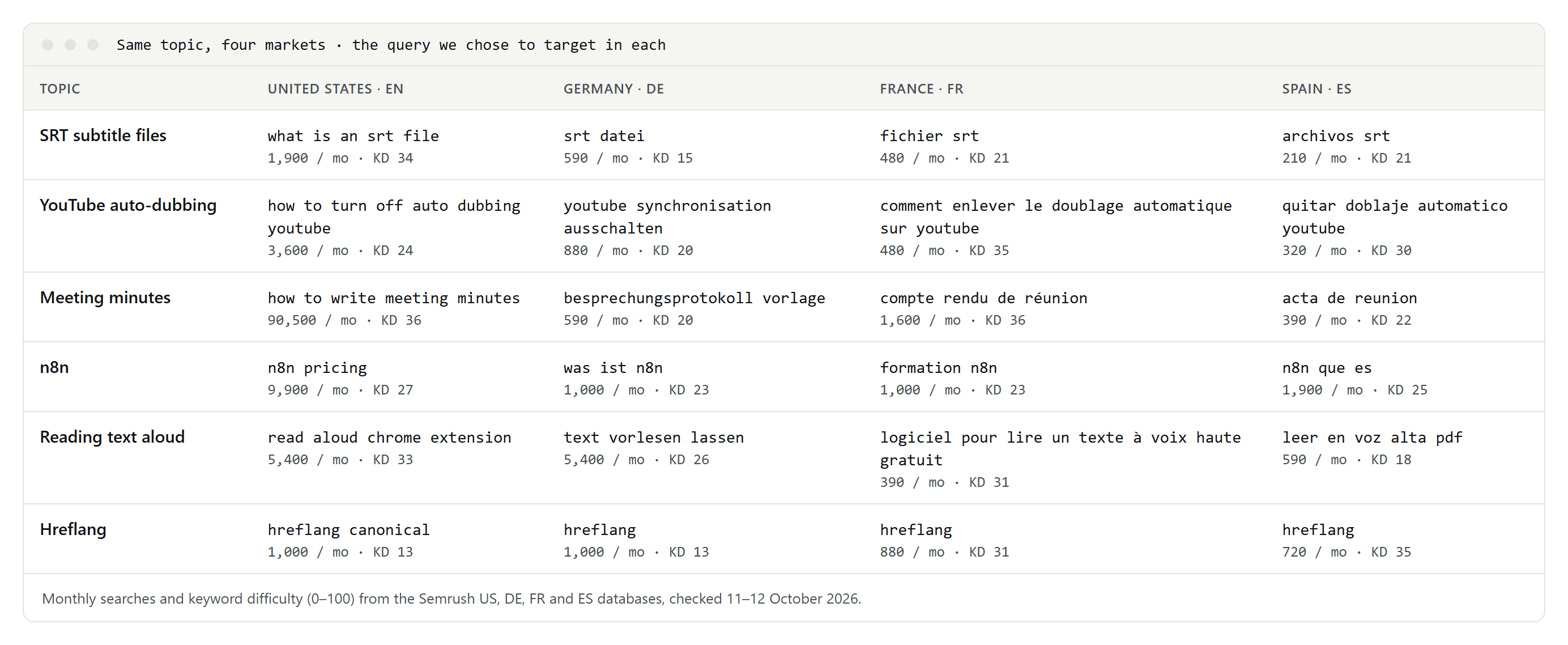Click the GERMANY · DE column header
This screenshot has width=1568, height=645.
tap(613, 89)
